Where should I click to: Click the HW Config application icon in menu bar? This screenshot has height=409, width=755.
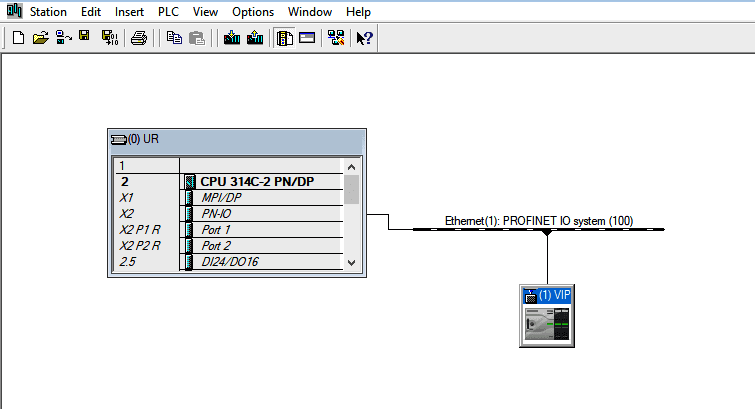point(14,11)
